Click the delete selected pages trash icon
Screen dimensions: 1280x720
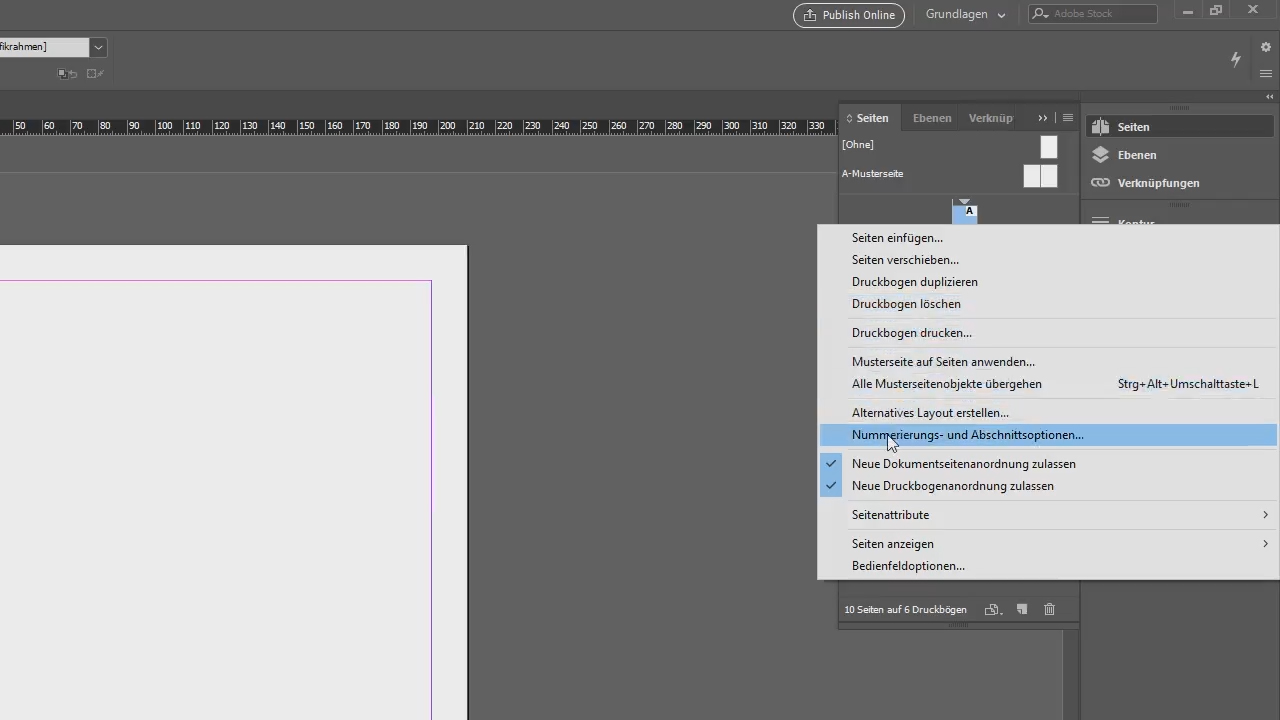tap(1049, 609)
